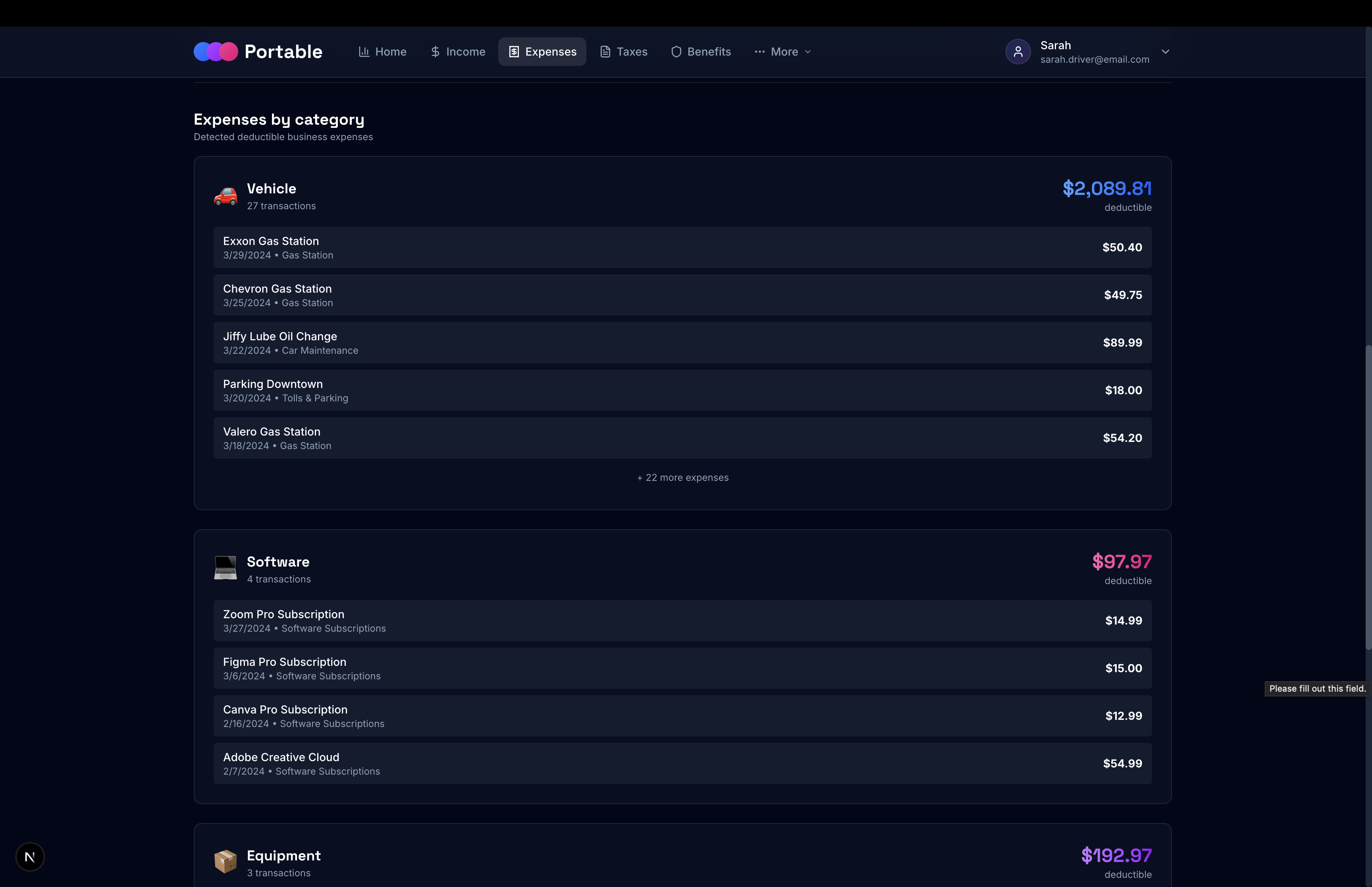Click the Portable logo icon

(x=215, y=52)
